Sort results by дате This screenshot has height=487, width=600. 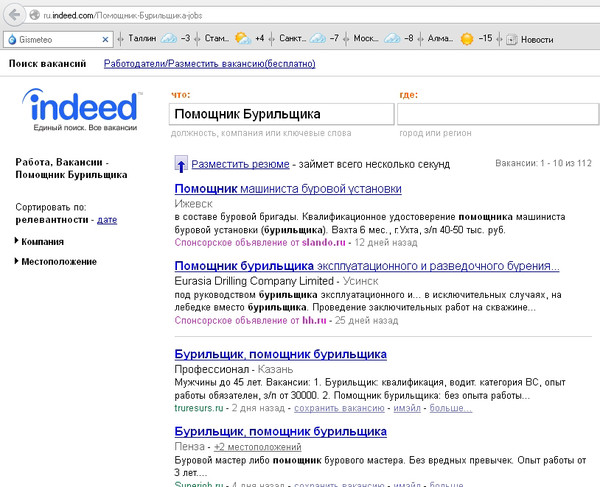(107, 220)
